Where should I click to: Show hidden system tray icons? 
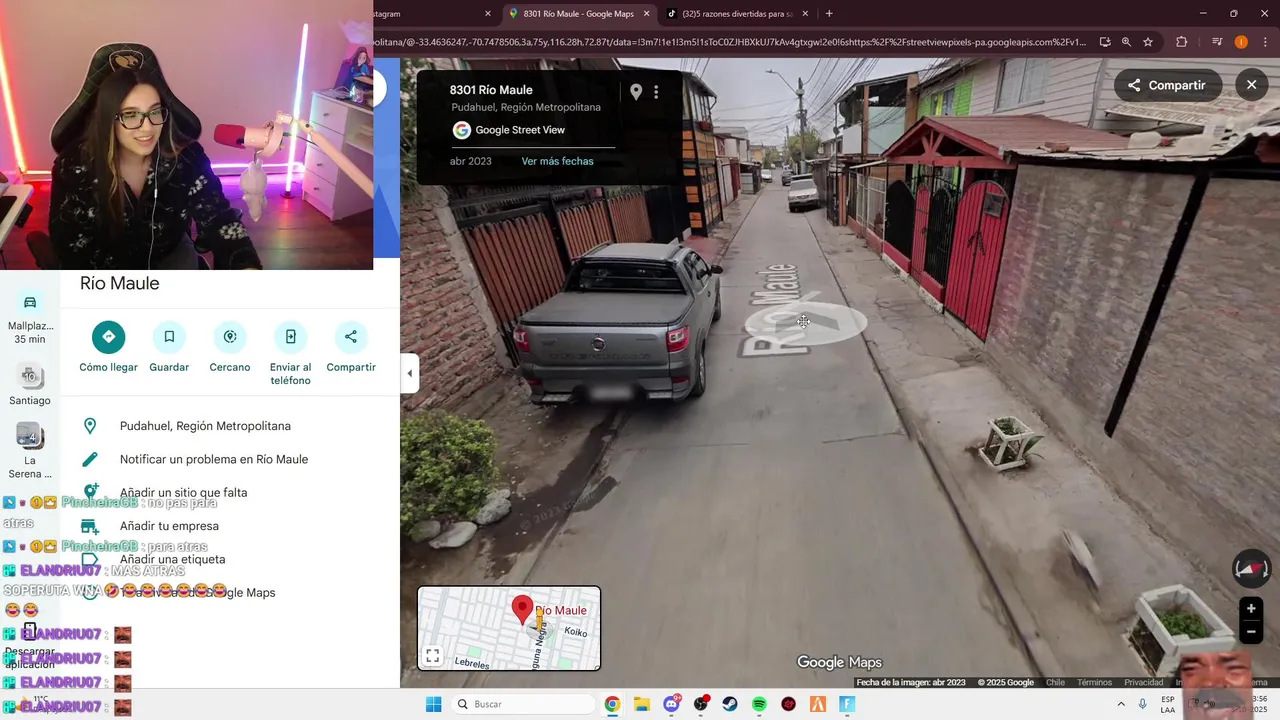pos(1121,704)
